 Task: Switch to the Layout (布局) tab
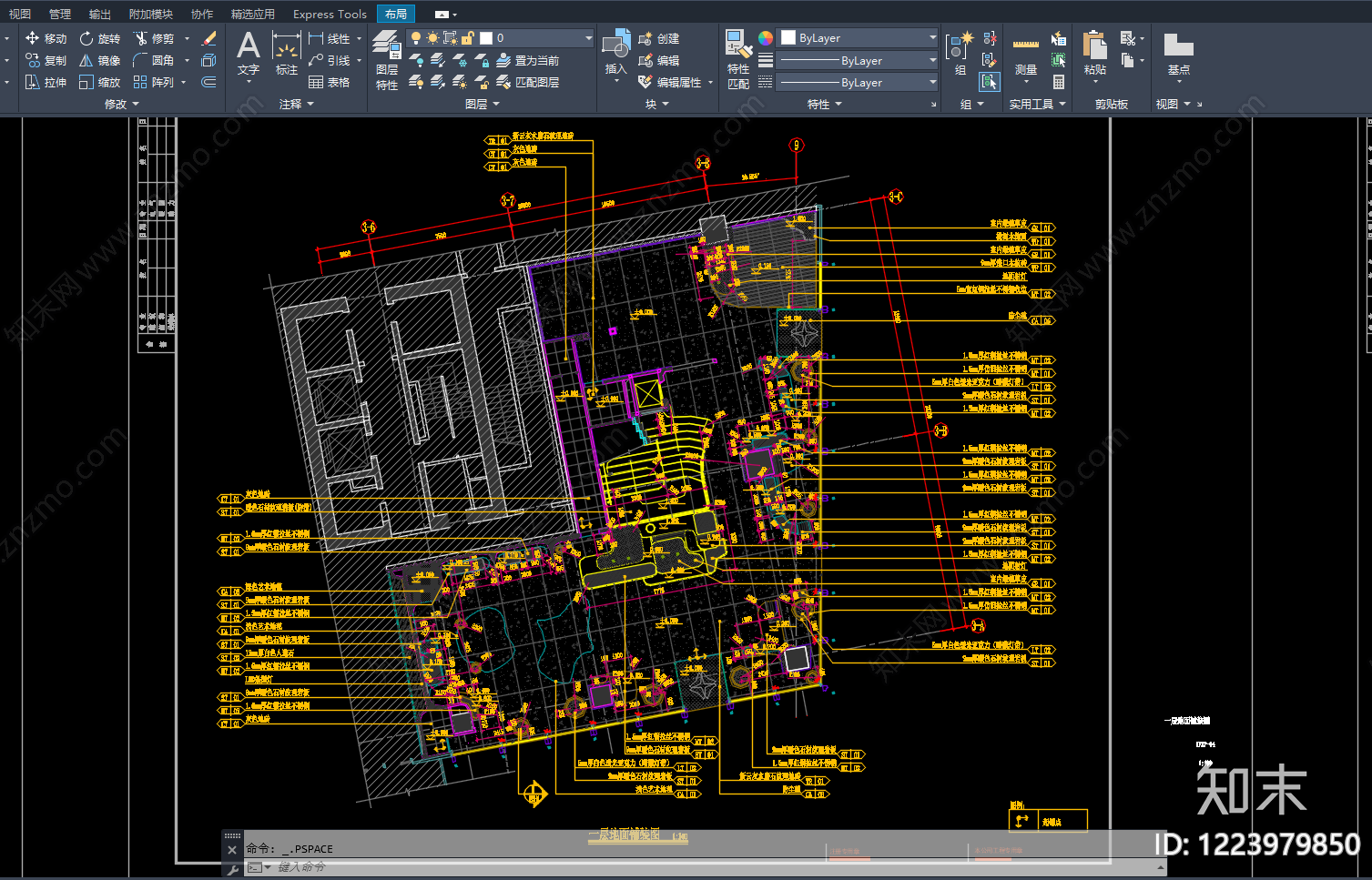(x=396, y=15)
